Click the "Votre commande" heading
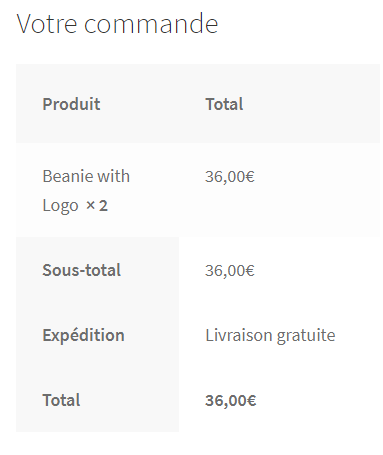This screenshot has width=383, height=455. click(x=117, y=24)
